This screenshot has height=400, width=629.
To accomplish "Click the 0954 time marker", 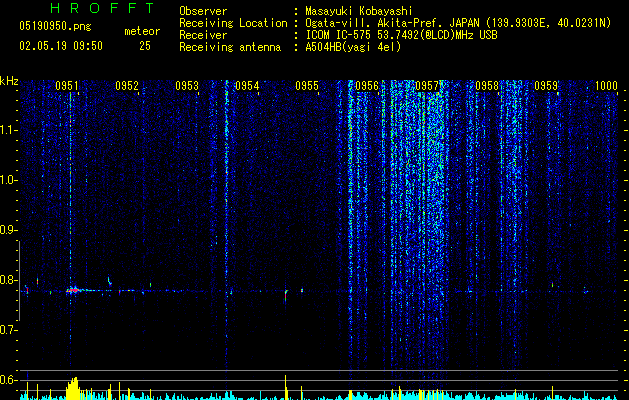I will coord(247,86).
